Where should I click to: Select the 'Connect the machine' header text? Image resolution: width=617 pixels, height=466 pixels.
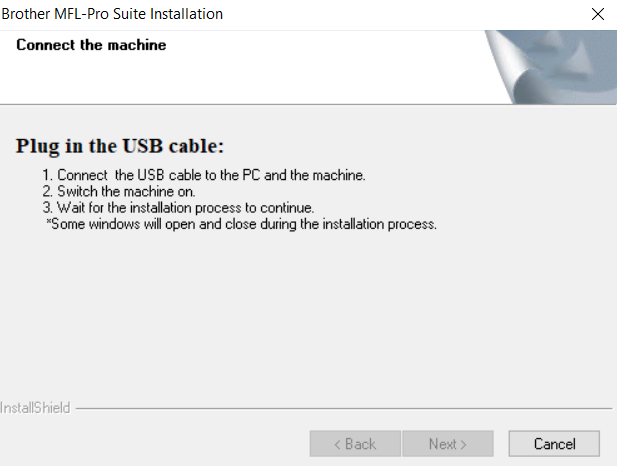click(91, 45)
